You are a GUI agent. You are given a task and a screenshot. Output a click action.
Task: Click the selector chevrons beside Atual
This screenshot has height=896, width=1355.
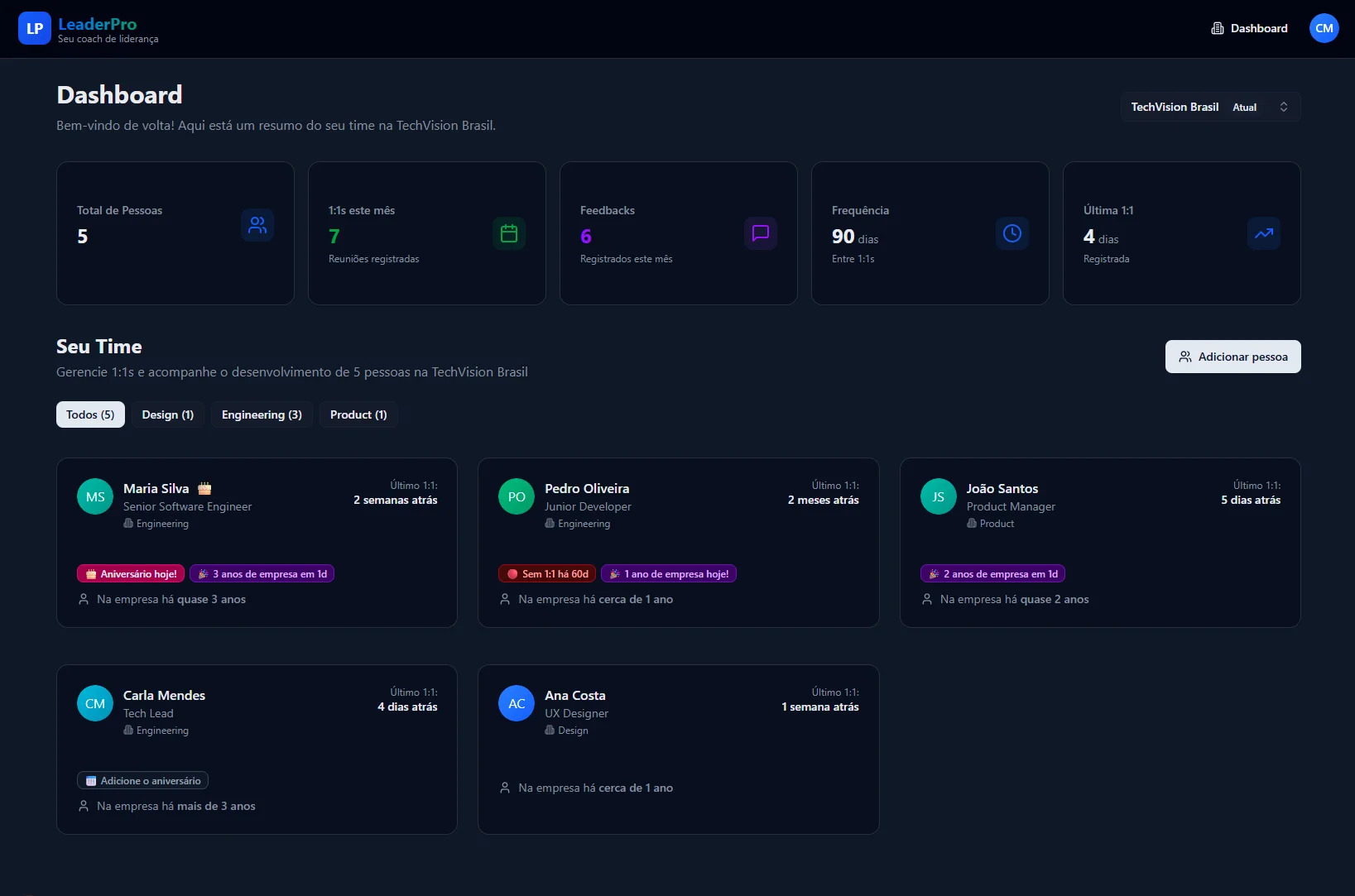tap(1283, 107)
